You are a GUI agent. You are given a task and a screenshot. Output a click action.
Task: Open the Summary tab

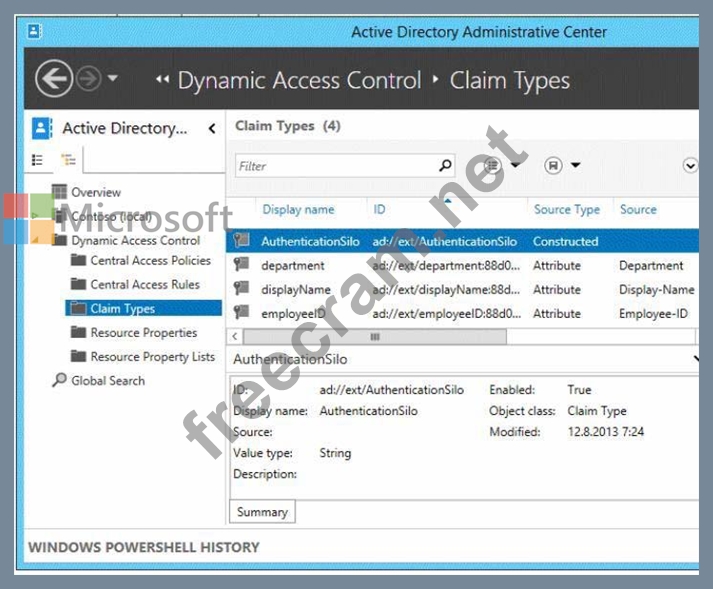point(262,512)
